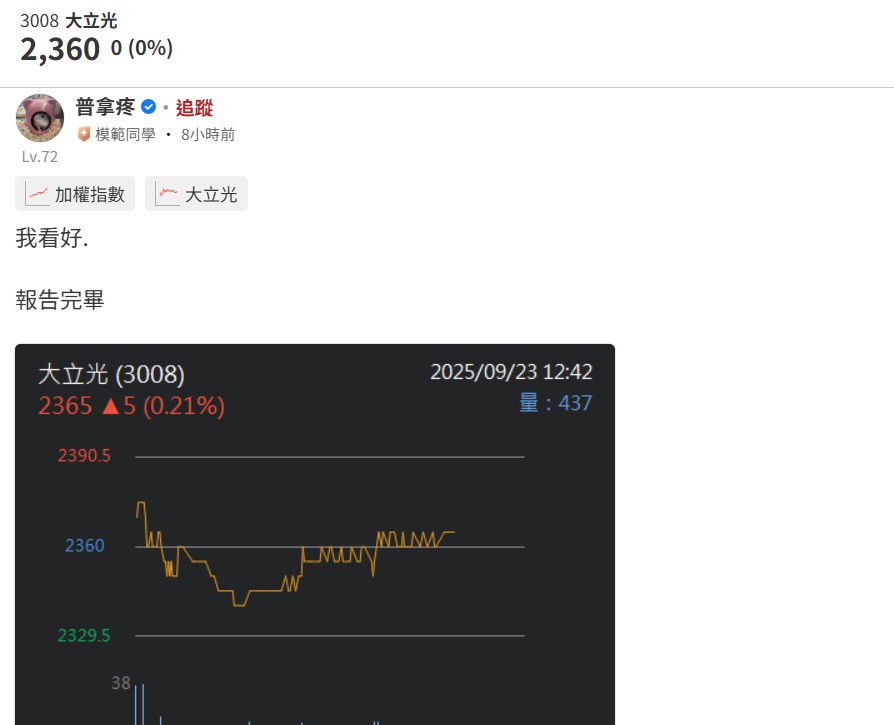Click the chart date 2025/09/23 12:42

(x=511, y=372)
